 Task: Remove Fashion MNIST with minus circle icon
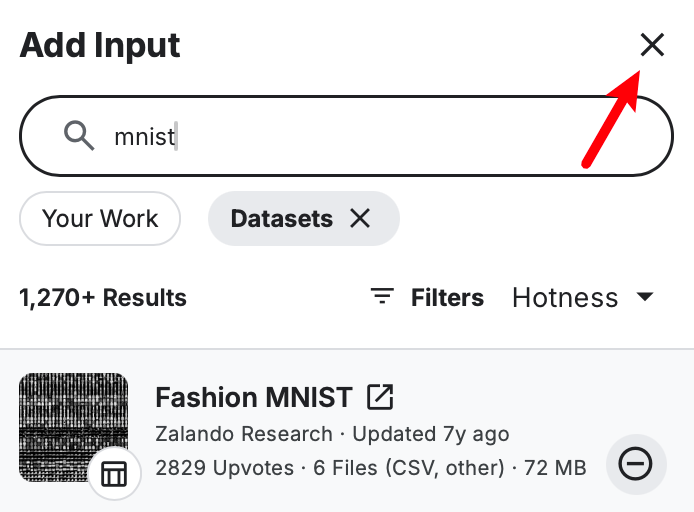click(636, 464)
